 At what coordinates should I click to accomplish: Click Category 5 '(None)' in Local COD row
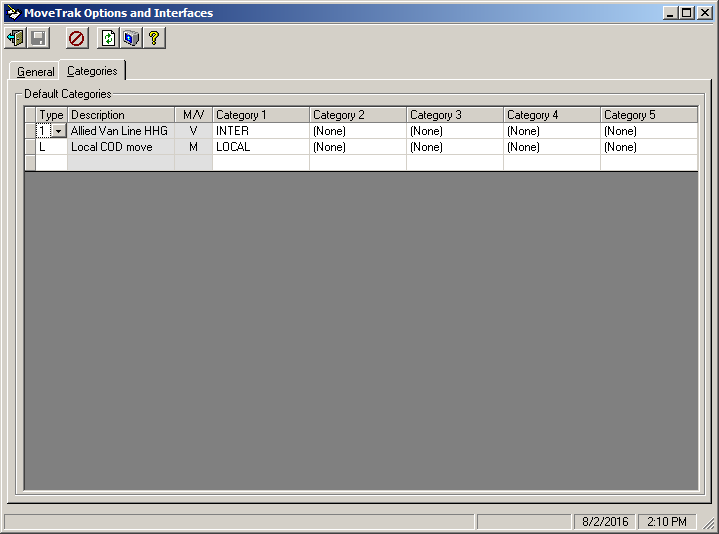pyautogui.click(x=649, y=147)
